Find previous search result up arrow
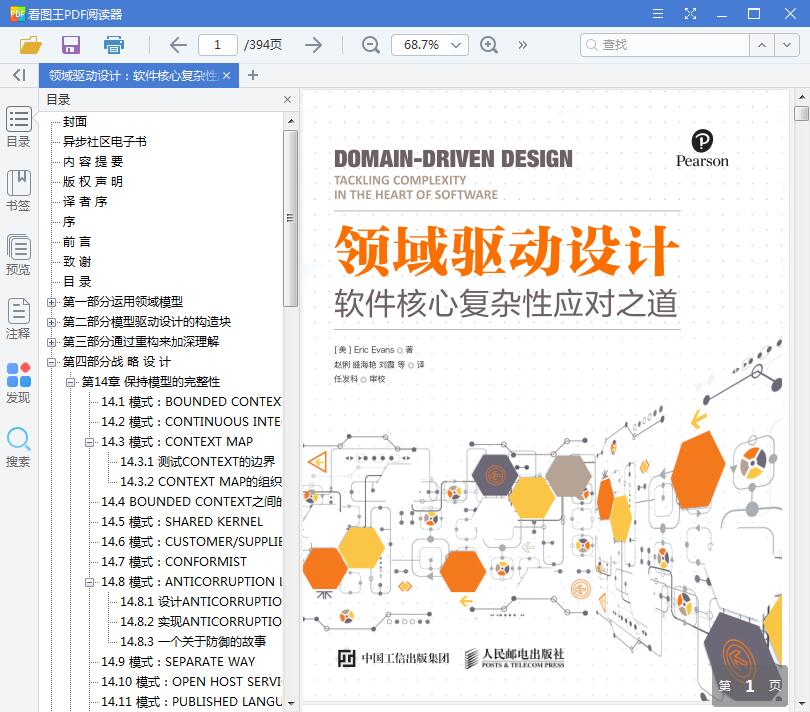 click(x=761, y=45)
